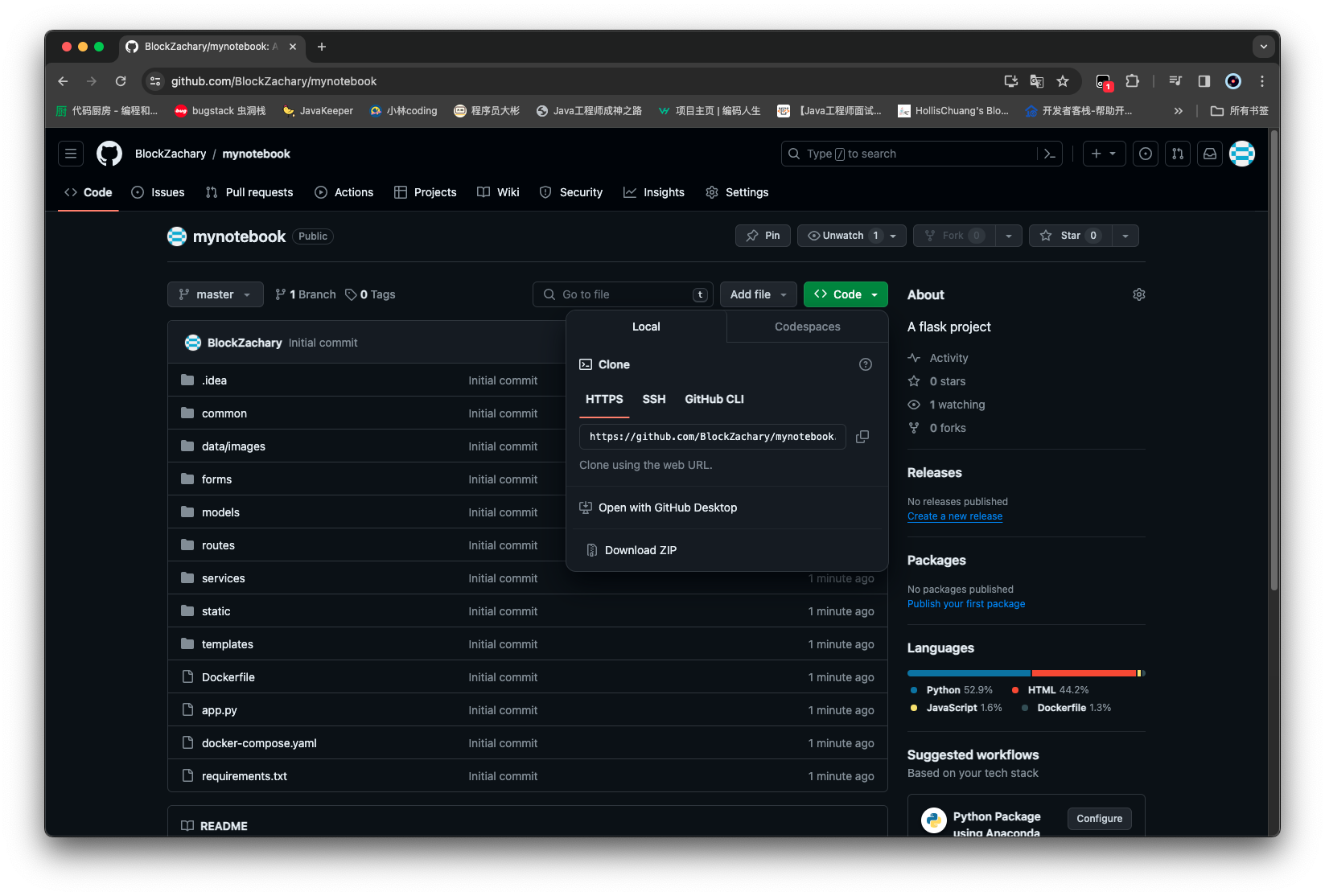Reload the current browser page
This screenshot has width=1325, height=896.
click(x=121, y=81)
